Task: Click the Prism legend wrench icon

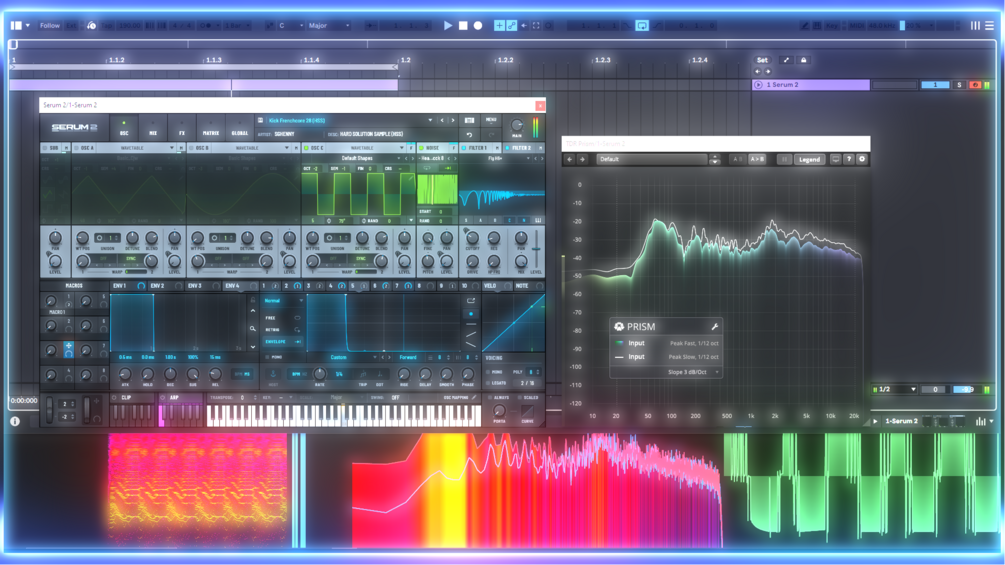Action: coord(715,327)
